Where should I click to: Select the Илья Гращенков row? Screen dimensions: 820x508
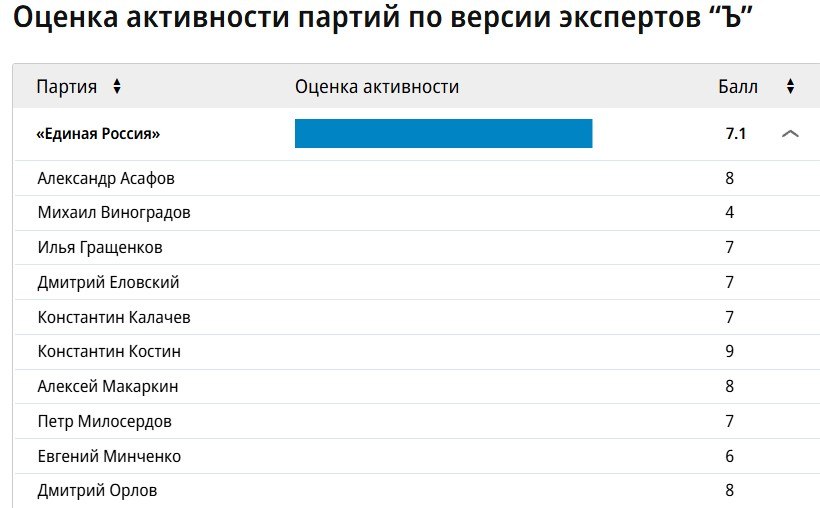(x=417, y=247)
